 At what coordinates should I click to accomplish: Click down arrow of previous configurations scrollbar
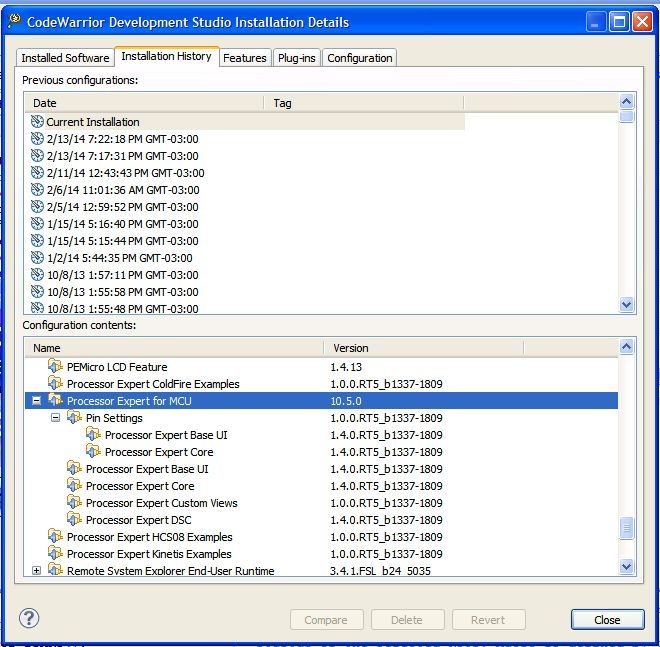tap(626, 304)
